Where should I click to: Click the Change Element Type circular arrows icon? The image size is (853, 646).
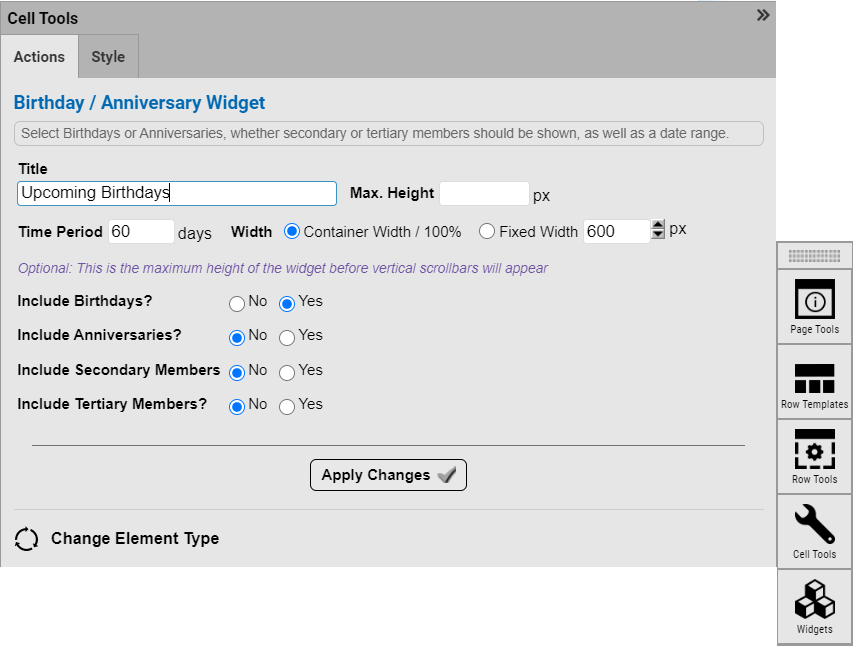27,539
